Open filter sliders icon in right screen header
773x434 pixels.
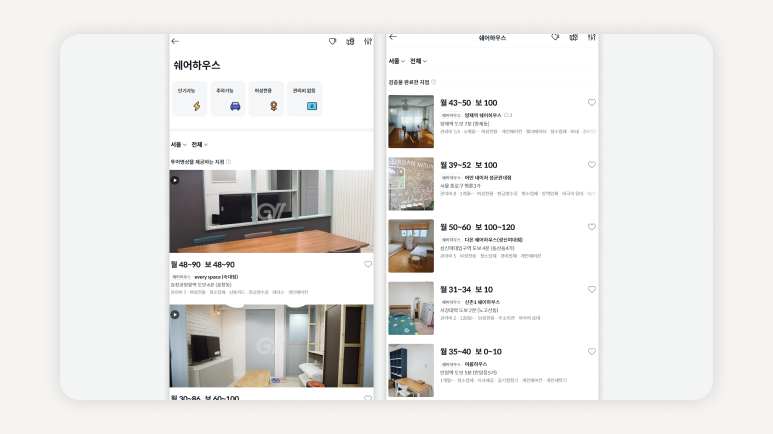point(592,37)
